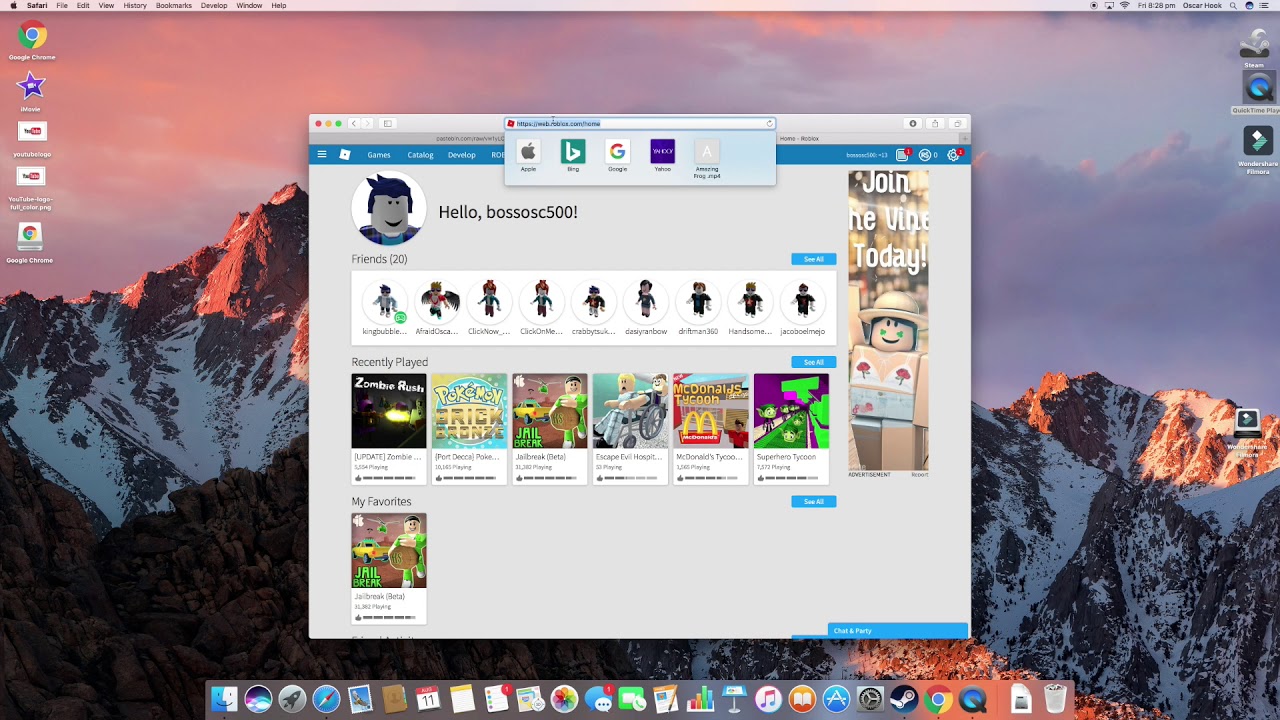
Task: Open Catalog in Roblox navigation
Action: click(420, 155)
